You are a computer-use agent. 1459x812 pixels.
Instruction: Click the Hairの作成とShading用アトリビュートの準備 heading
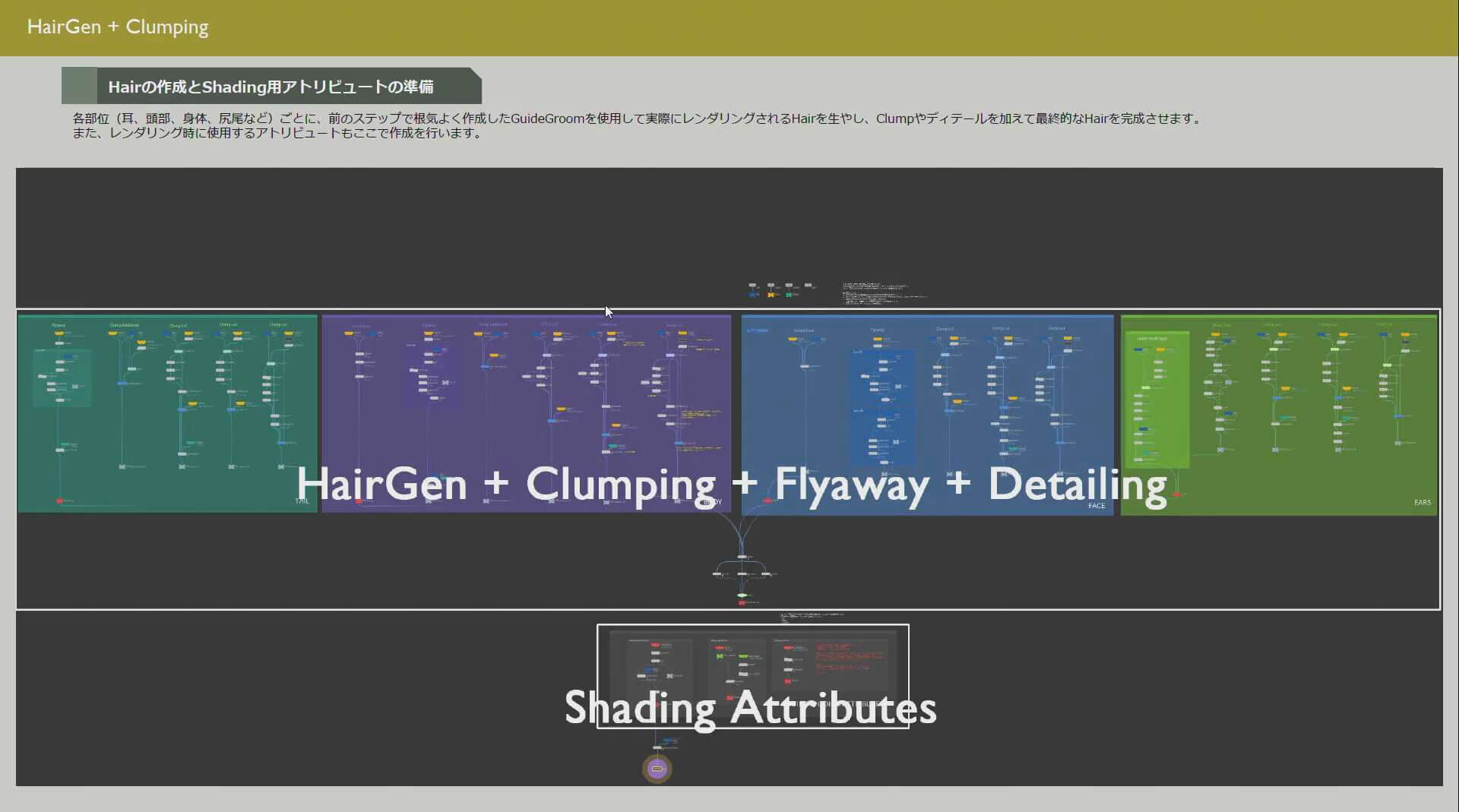(x=271, y=87)
